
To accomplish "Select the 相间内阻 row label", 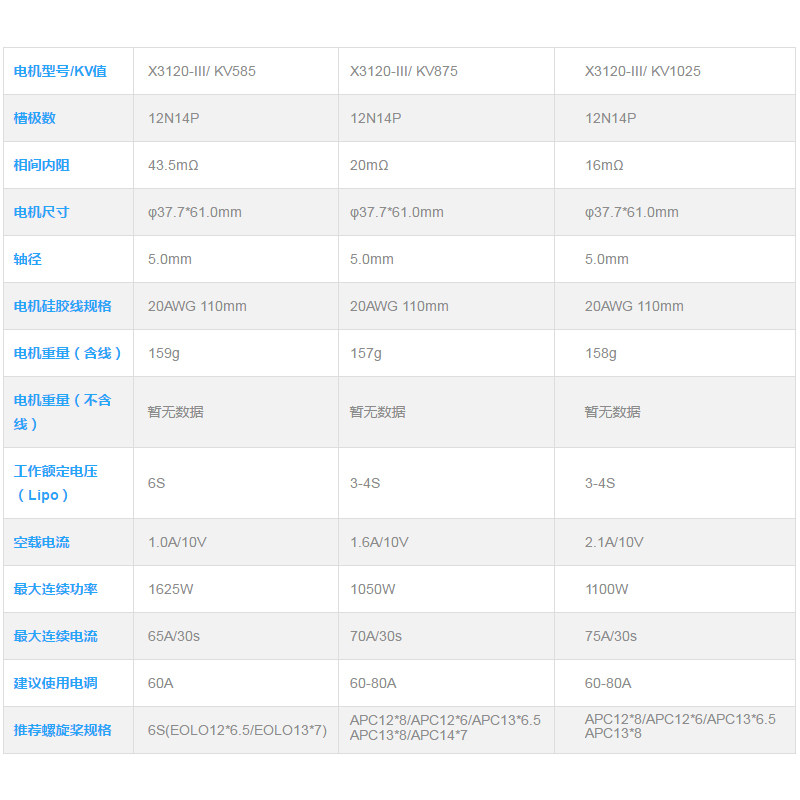I will pyautogui.click(x=42, y=165).
